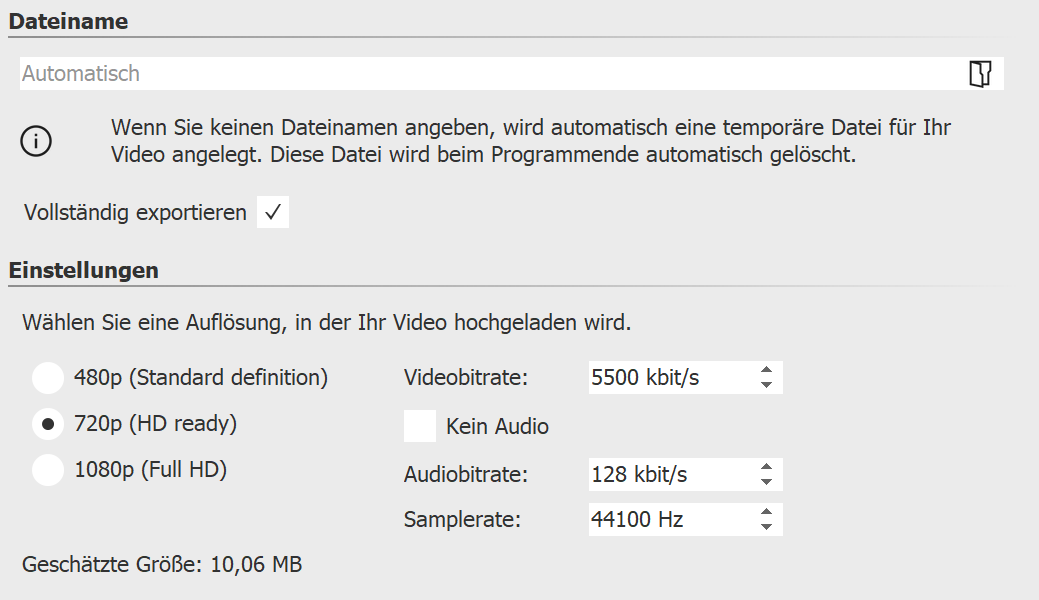Select the 1080p (Full HD) resolution
The image size is (1039, 600).
[x=47, y=470]
